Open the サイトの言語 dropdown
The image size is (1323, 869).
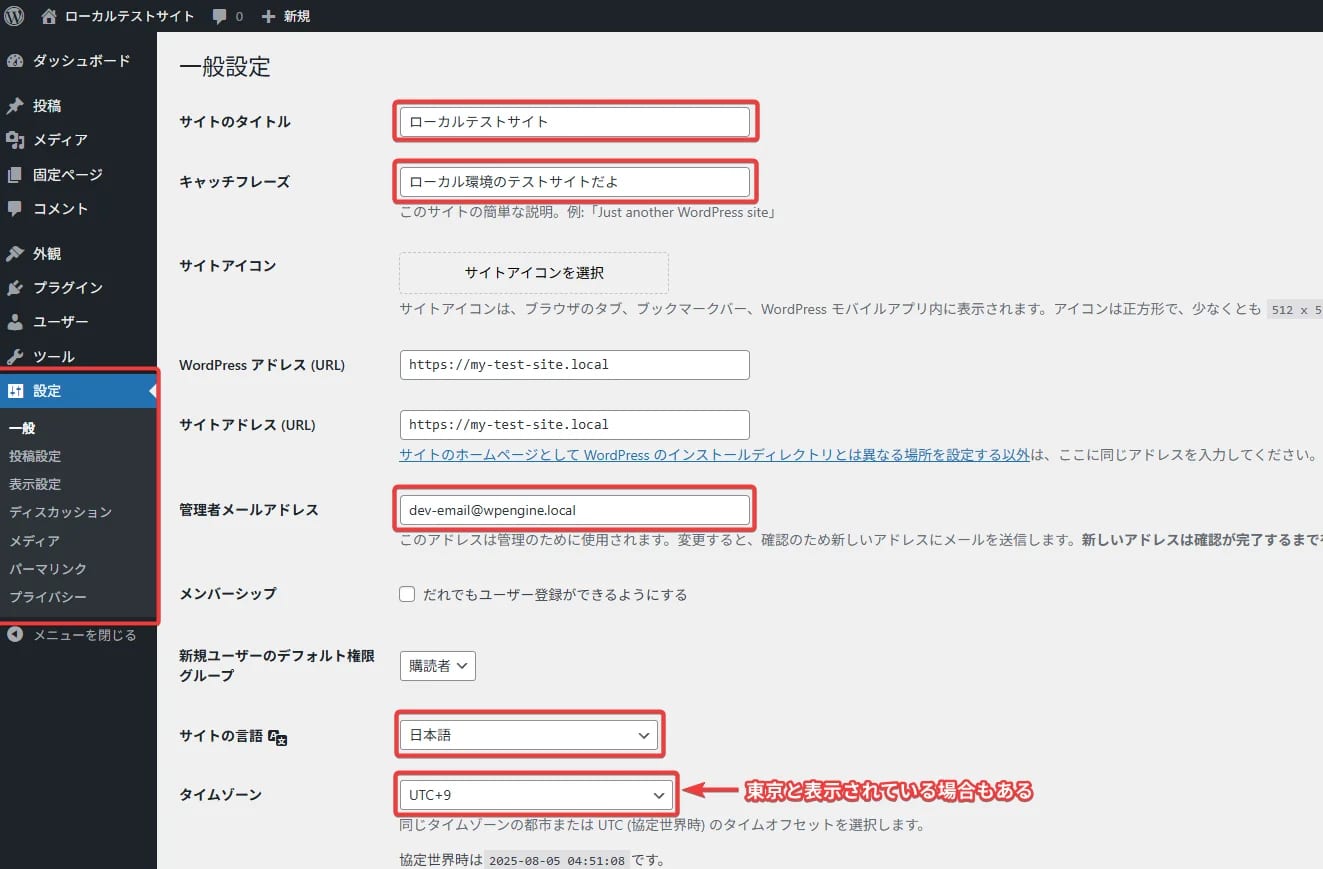[x=529, y=734]
